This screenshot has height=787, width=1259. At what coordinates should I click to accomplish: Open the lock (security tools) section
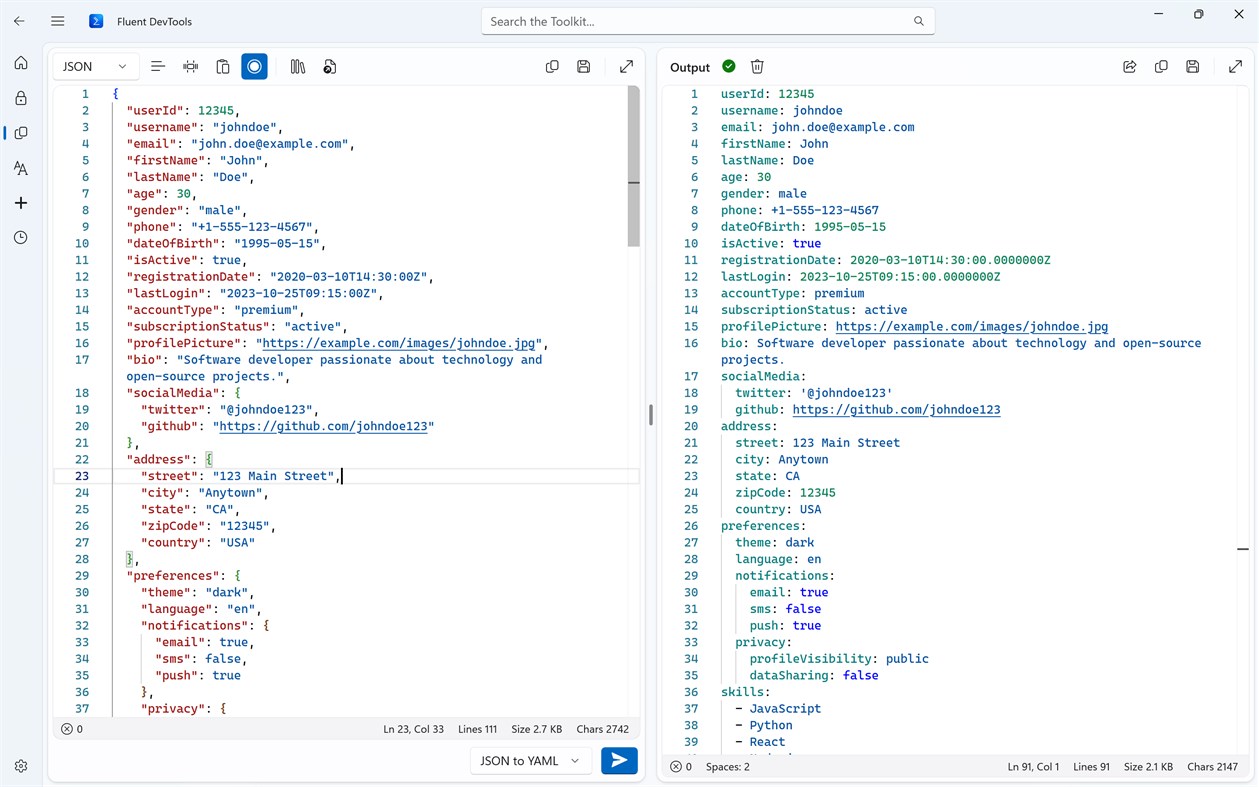pyautogui.click(x=21, y=98)
